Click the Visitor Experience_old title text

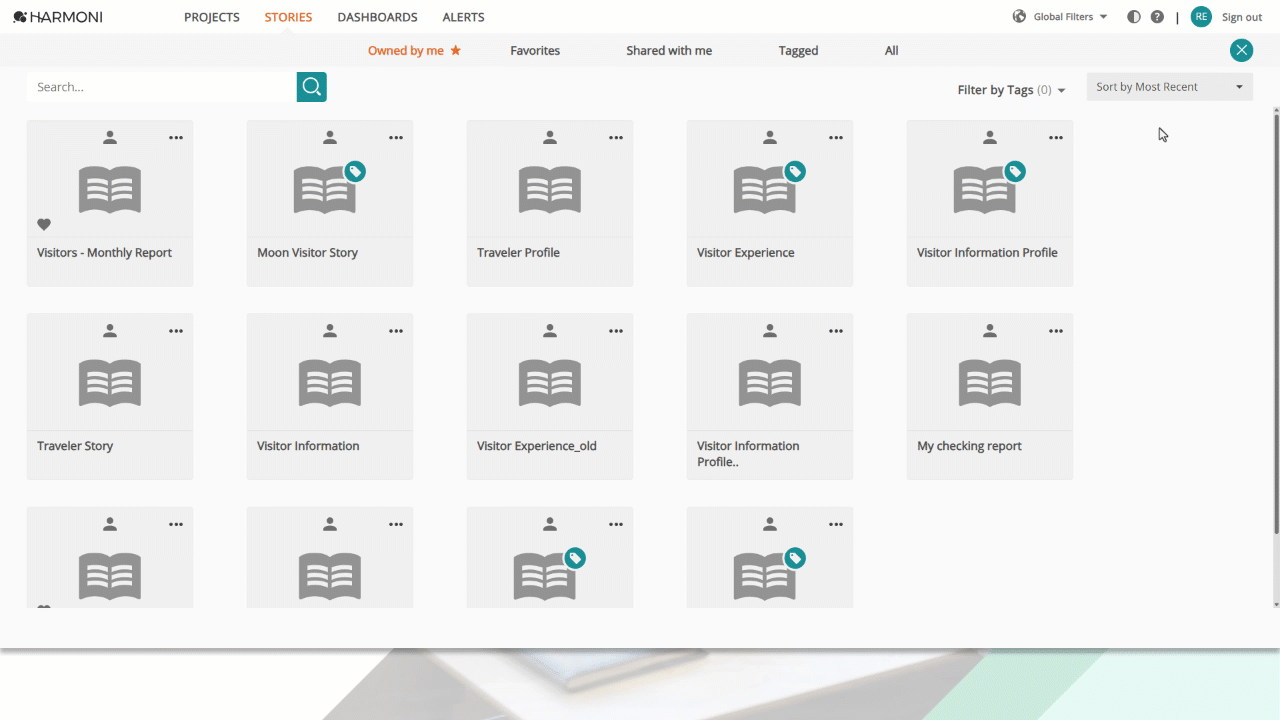(537, 446)
